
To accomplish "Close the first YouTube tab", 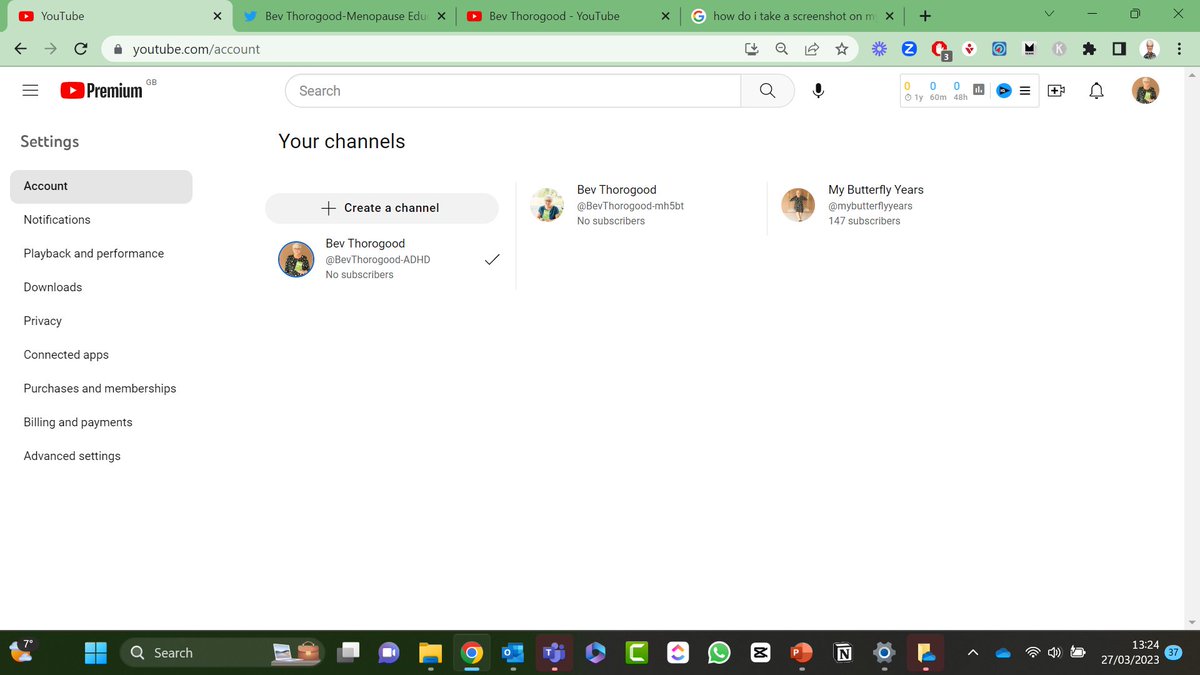I will 218,16.
